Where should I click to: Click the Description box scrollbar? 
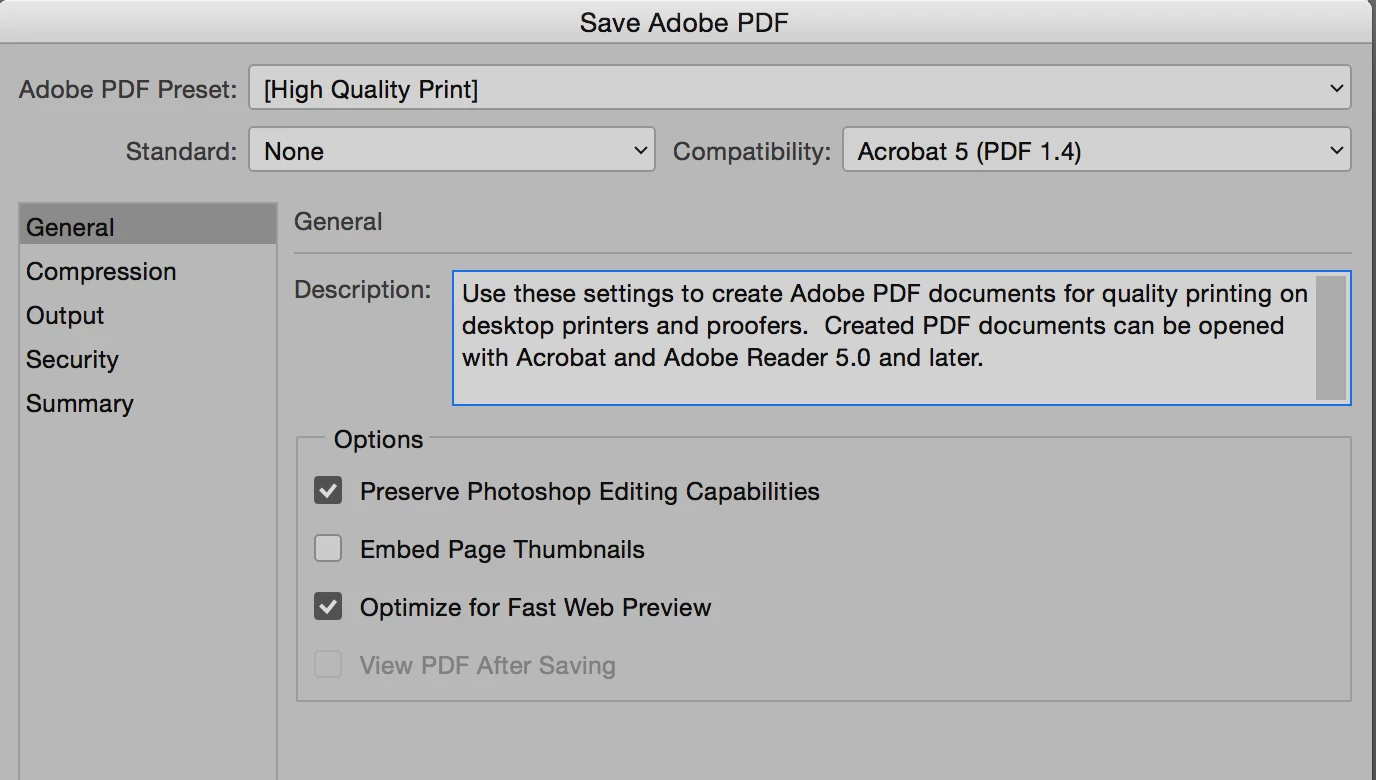click(x=1330, y=338)
